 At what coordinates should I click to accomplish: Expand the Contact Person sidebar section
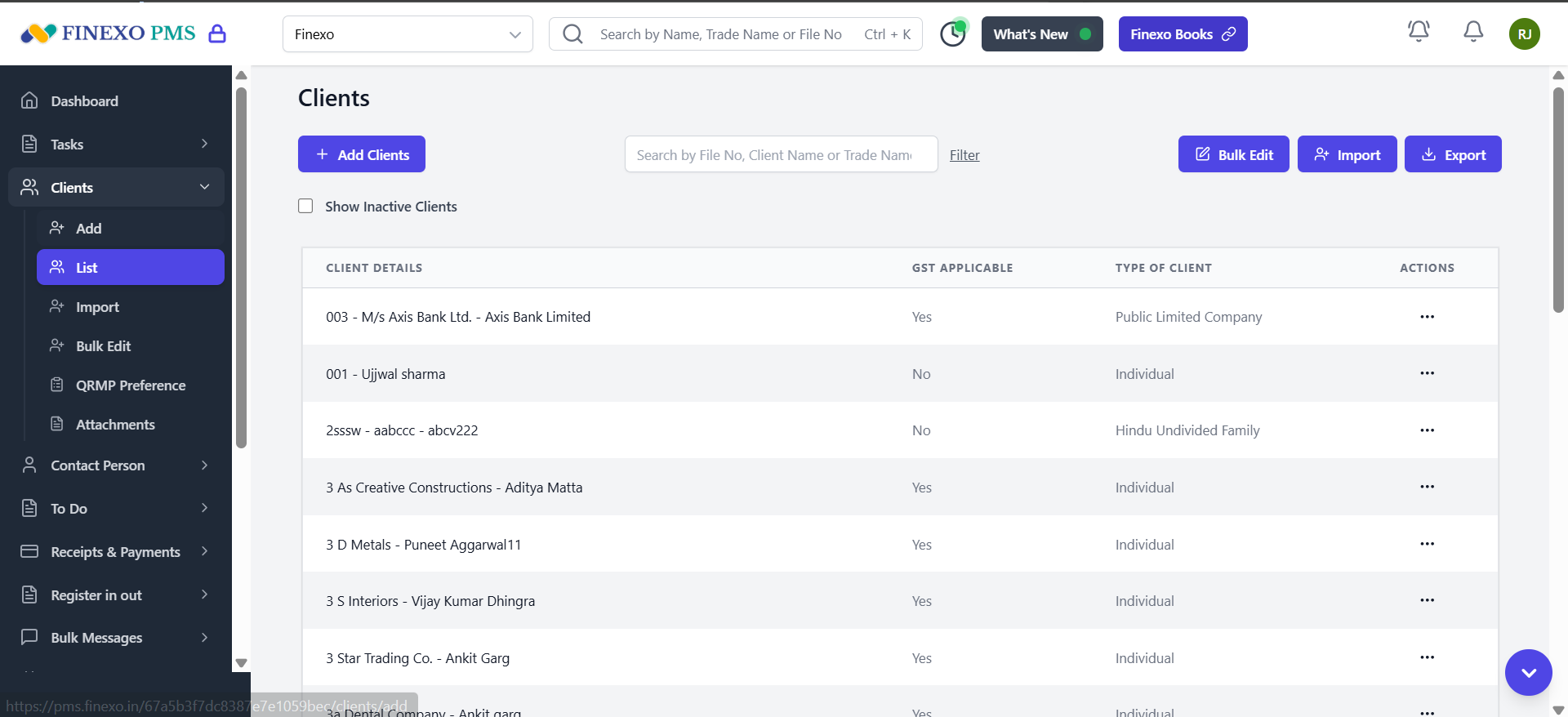(114, 465)
